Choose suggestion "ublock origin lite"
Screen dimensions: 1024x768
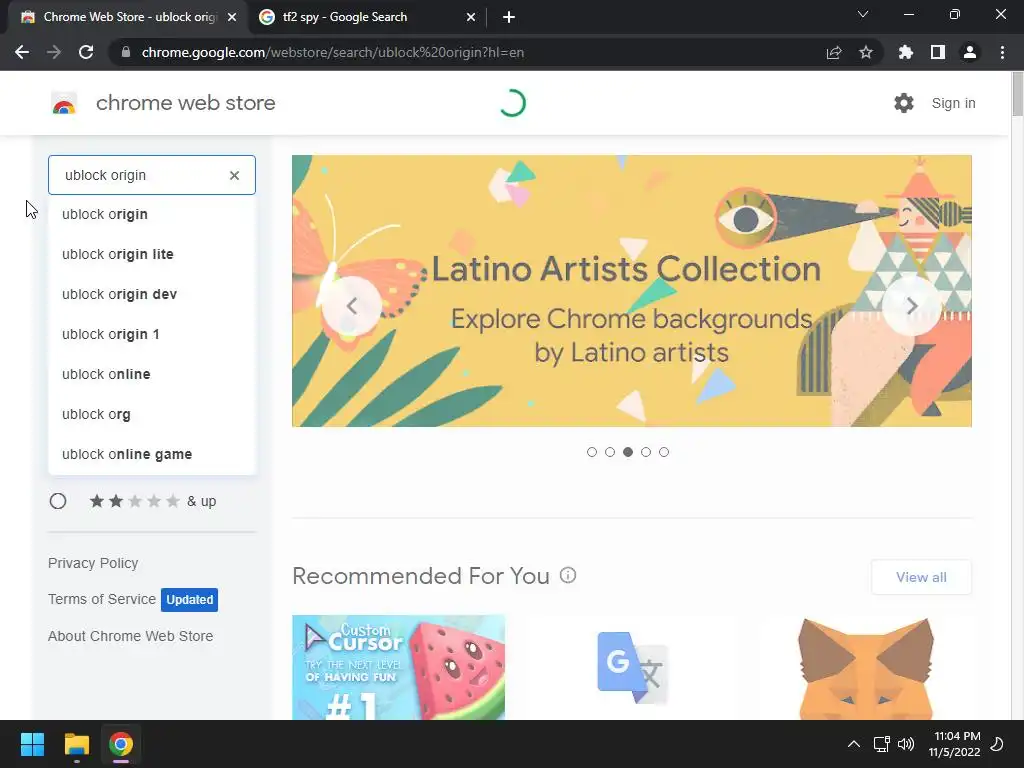point(152,254)
